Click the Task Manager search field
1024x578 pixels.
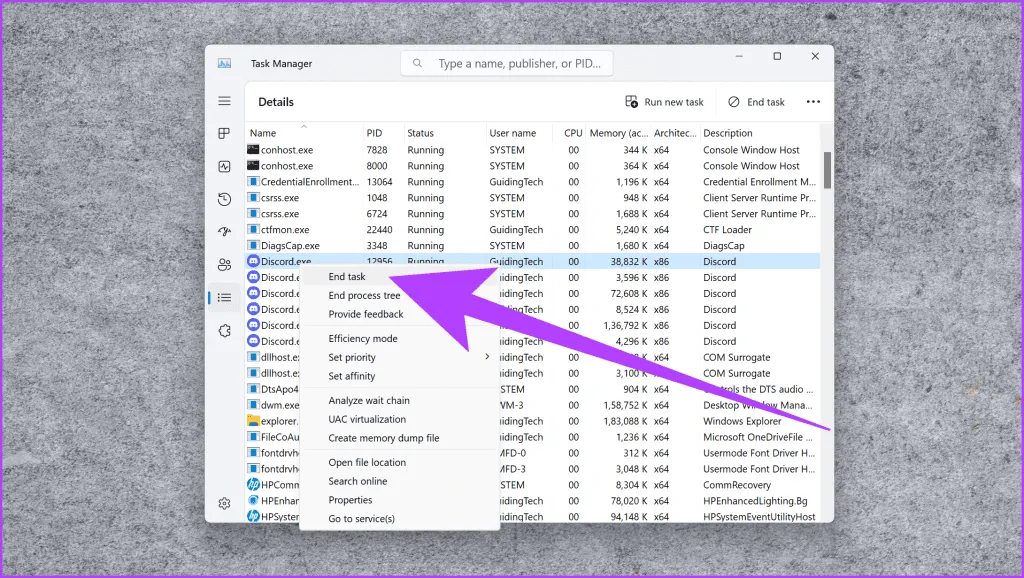(508, 64)
